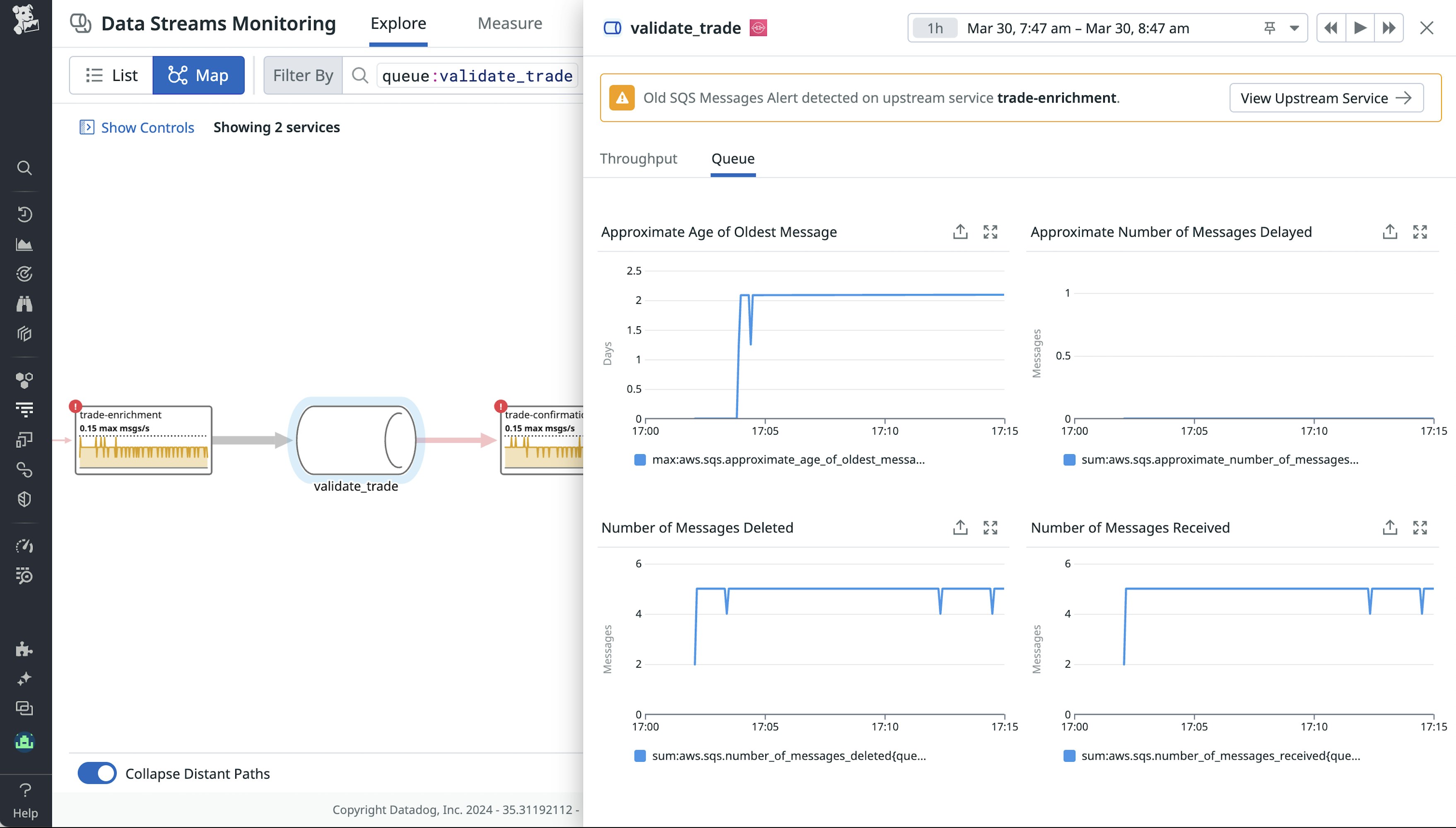Expand Number of Messages Deleted to full screen

(990, 527)
